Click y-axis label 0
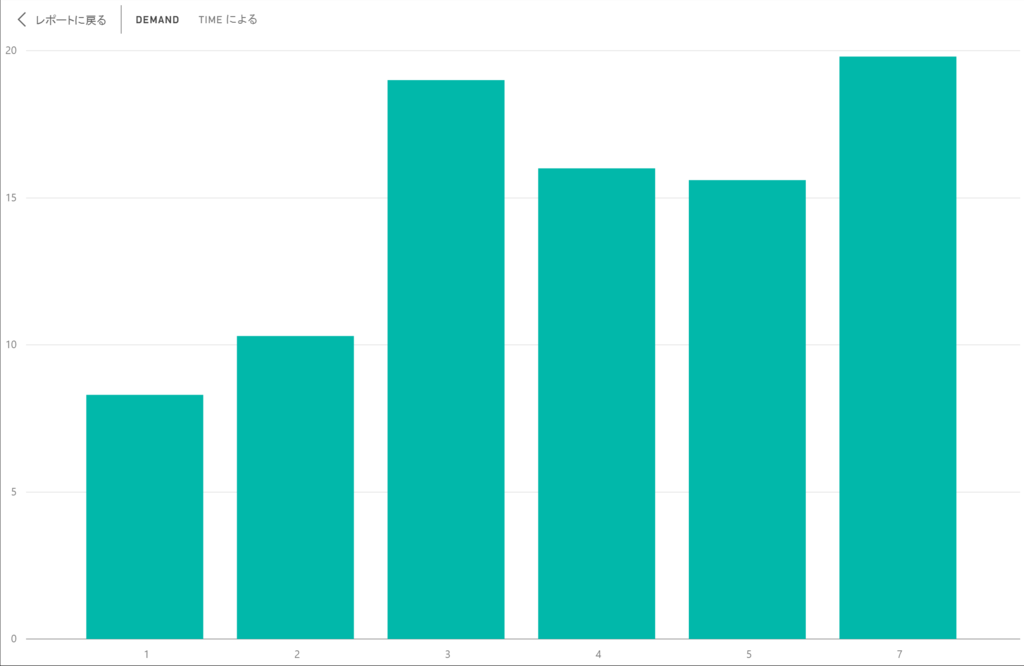This screenshot has width=1024, height=666. [x=14, y=639]
